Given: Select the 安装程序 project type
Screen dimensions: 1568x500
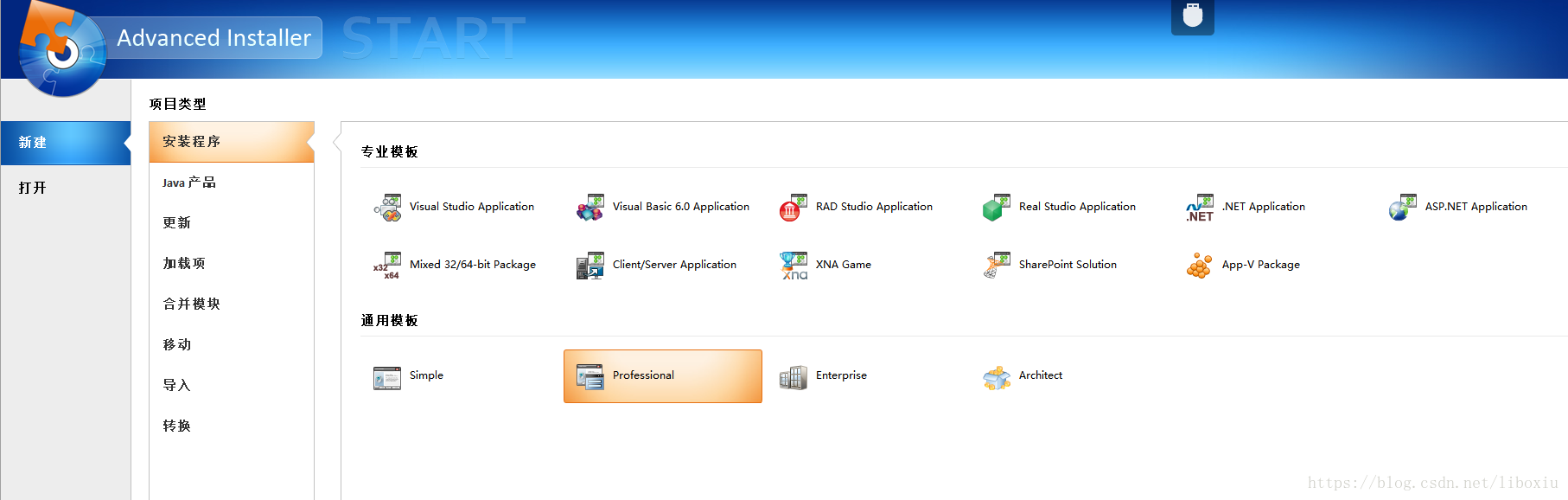Looking at the screenshot, I should coord(232,142).
